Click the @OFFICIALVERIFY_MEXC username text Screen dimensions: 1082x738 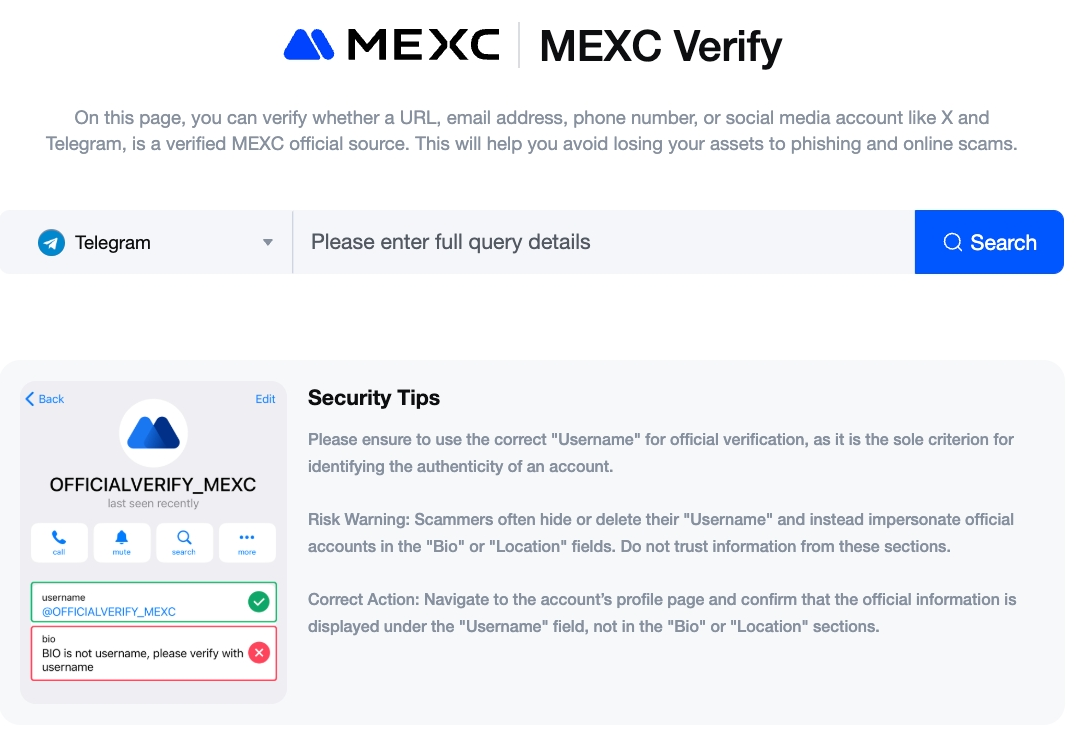pyautogui.click(x=109, y=611)
